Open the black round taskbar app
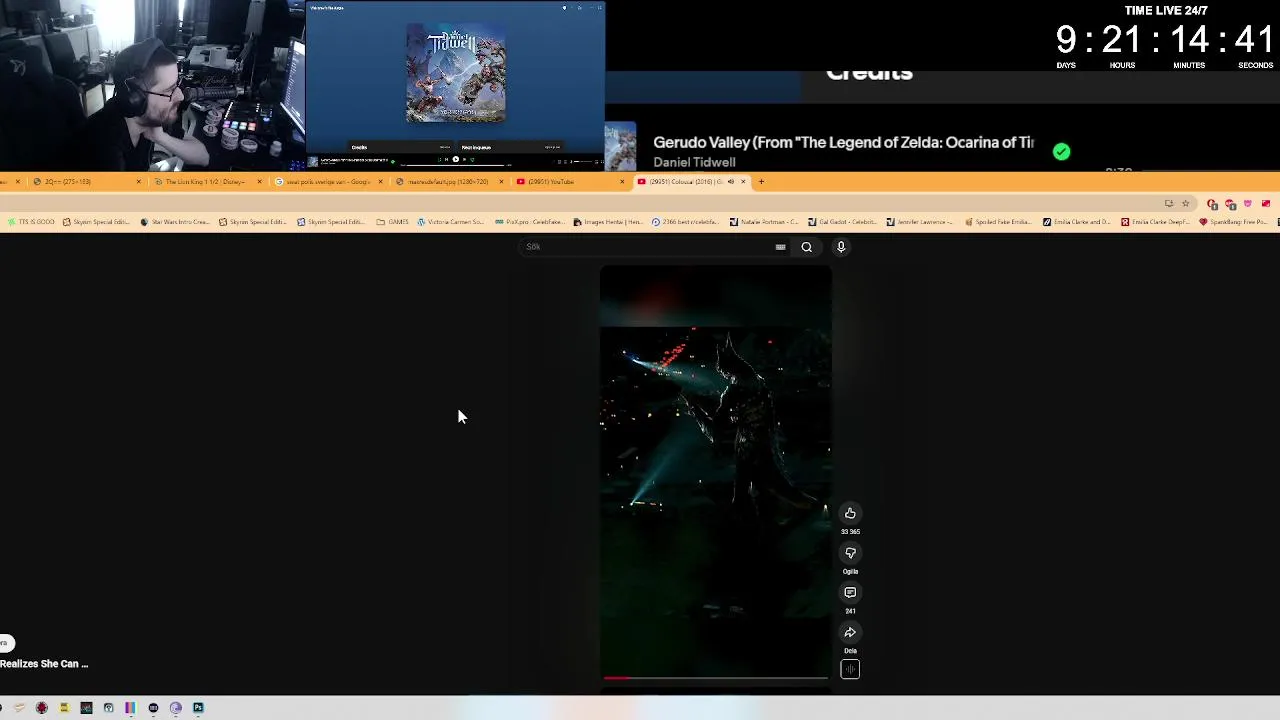Screen dimensions: 1280x720 pyautogui.click(x=153, y=708)
